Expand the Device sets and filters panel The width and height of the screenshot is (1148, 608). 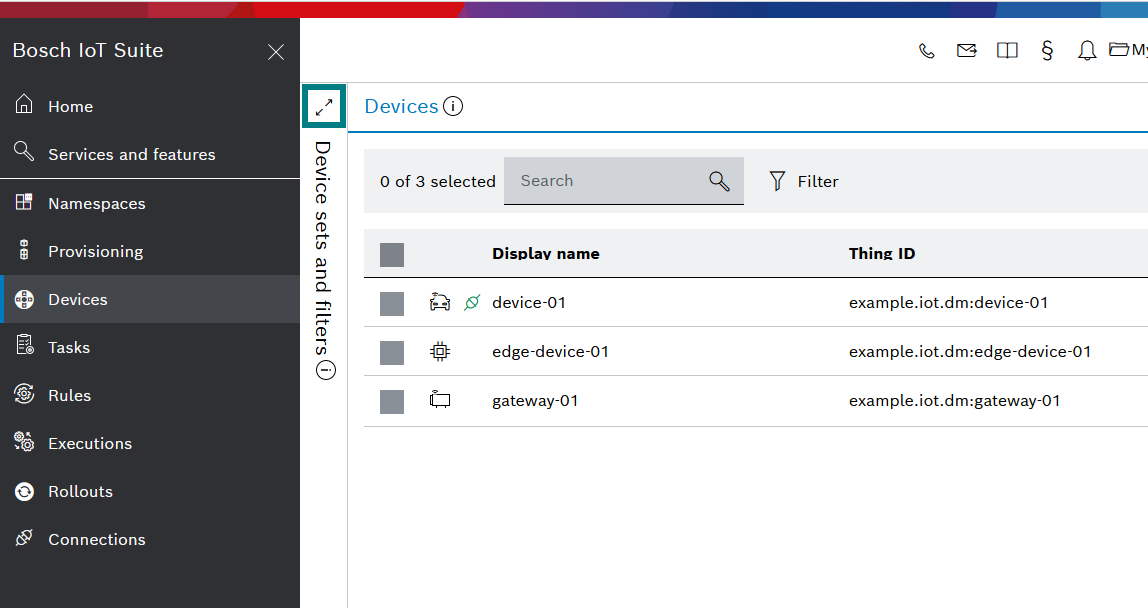[x=324, y=108]
